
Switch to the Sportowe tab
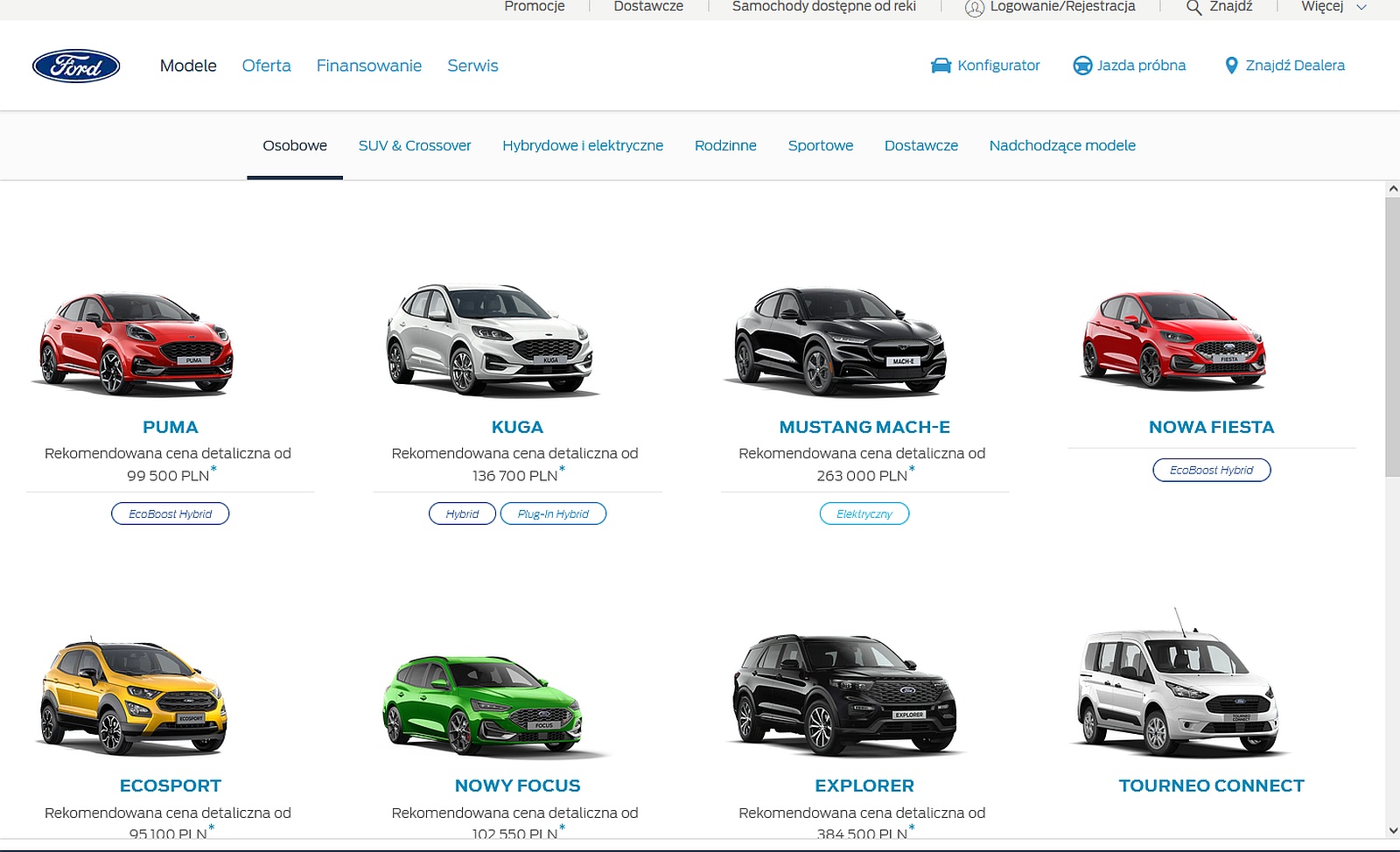click(821, 146)
